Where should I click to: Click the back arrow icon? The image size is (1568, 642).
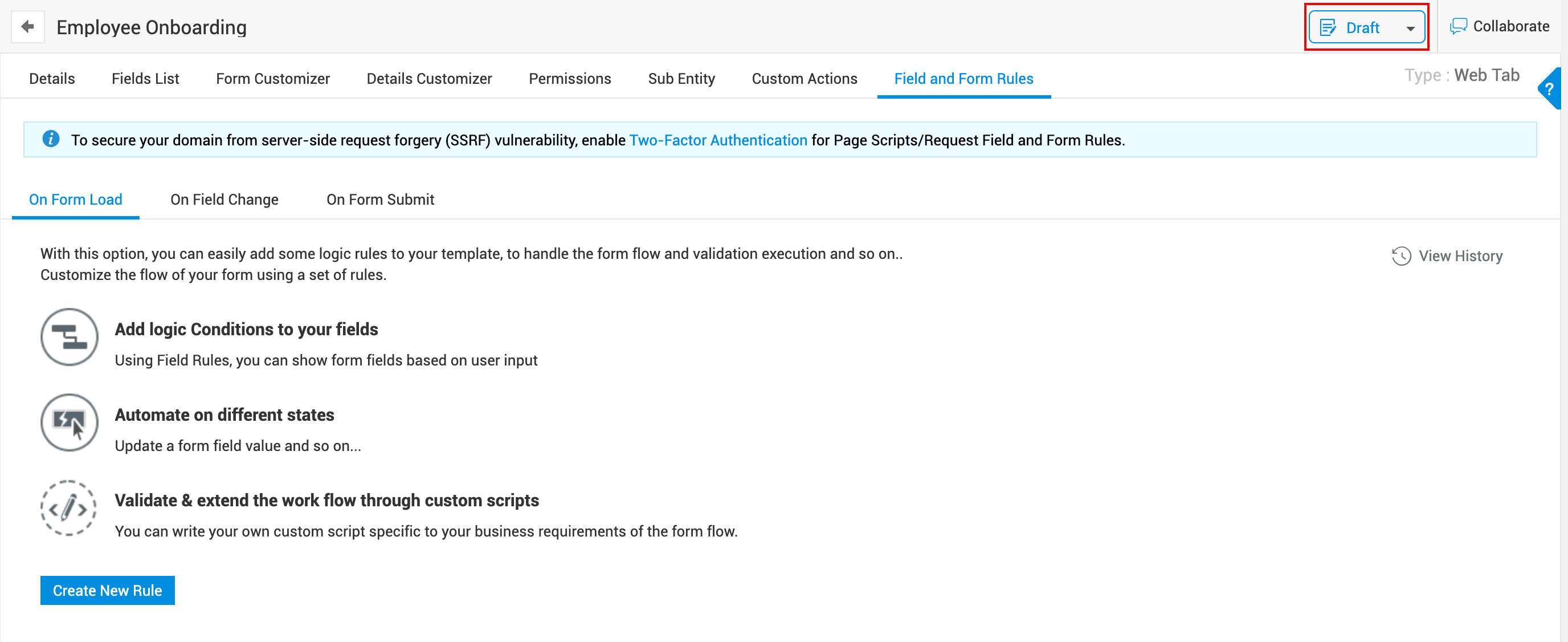(x=27, y=27)
